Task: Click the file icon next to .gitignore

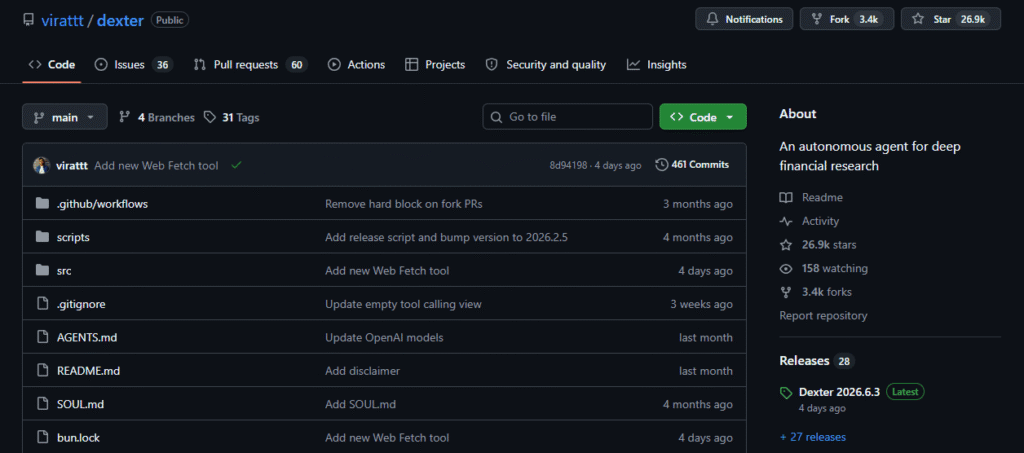Action: click(42, 304)
